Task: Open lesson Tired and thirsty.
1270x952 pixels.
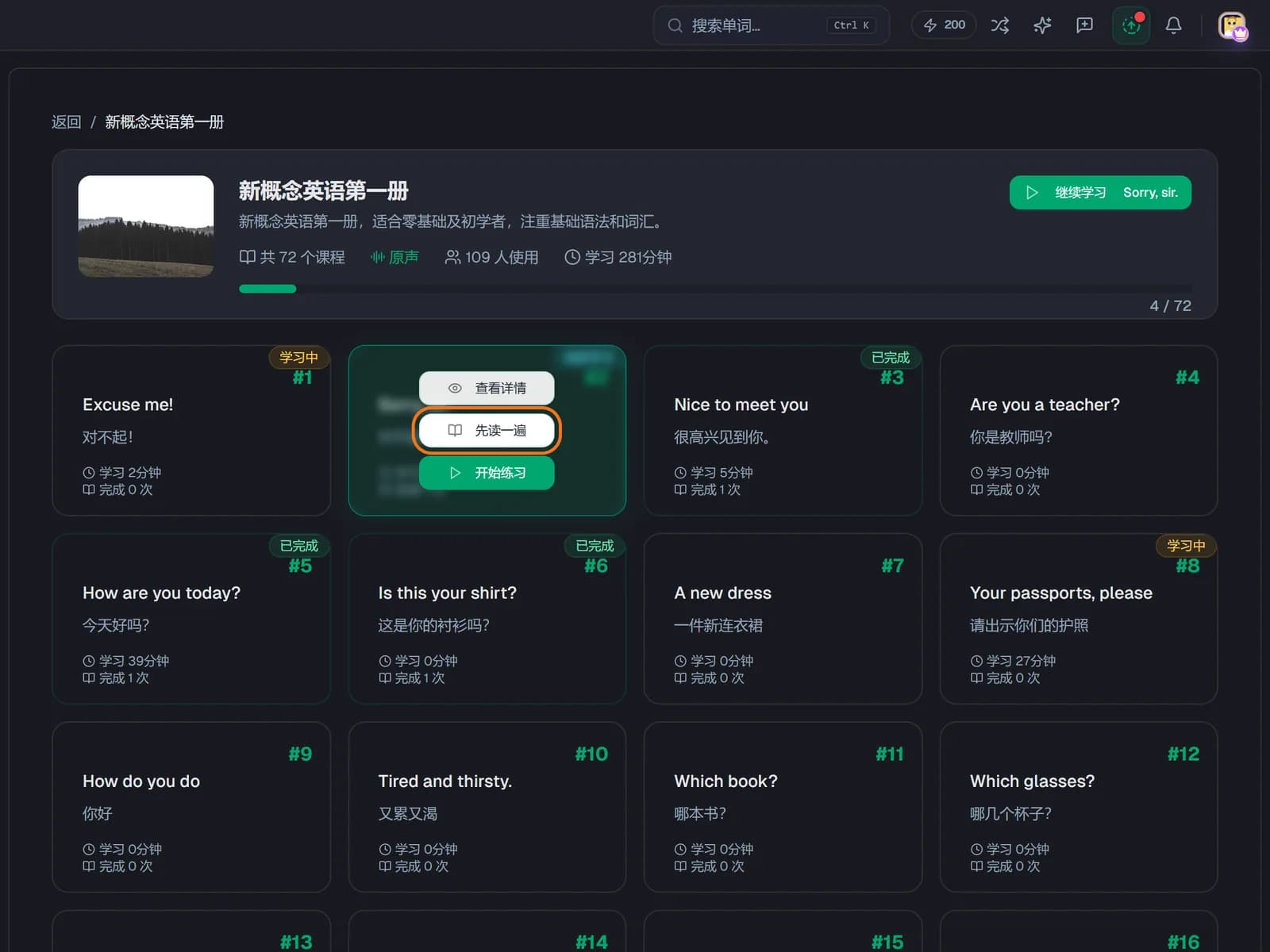Action: (x=487, y=807)
